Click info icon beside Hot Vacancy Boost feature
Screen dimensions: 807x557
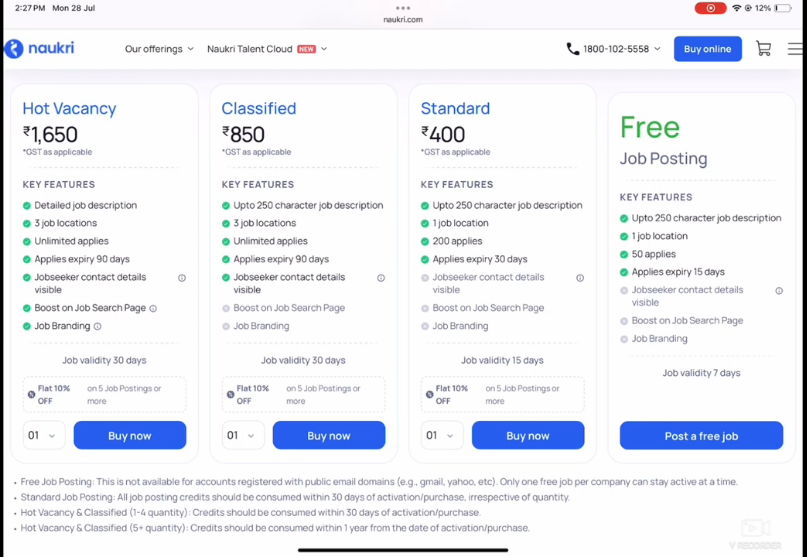(x=153, y=308)
